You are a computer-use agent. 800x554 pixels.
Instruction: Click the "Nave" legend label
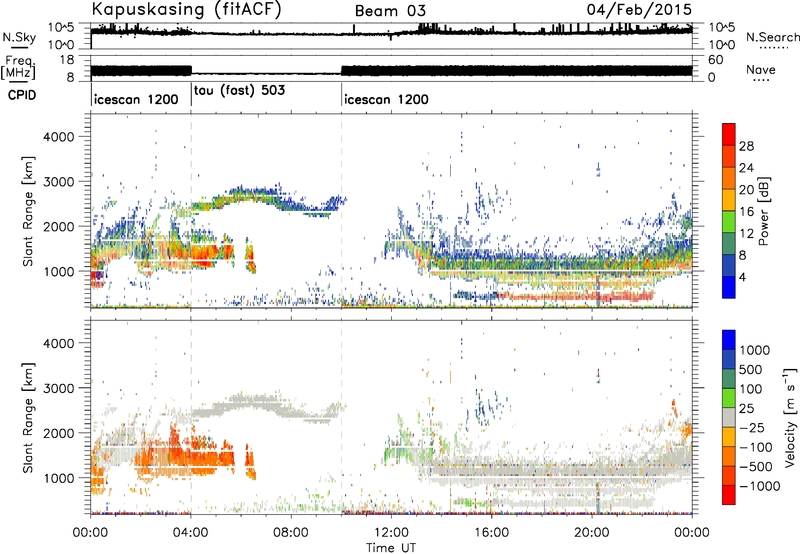[x=760, y=70]
